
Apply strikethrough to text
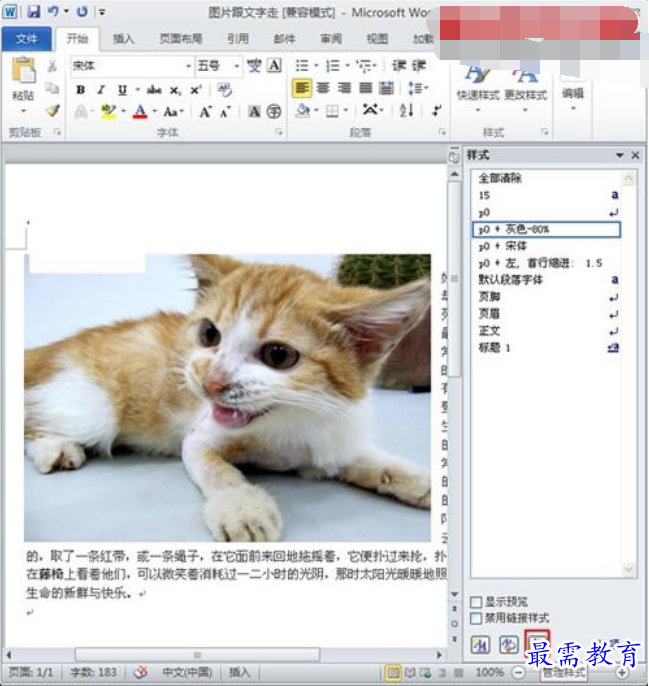154,90
